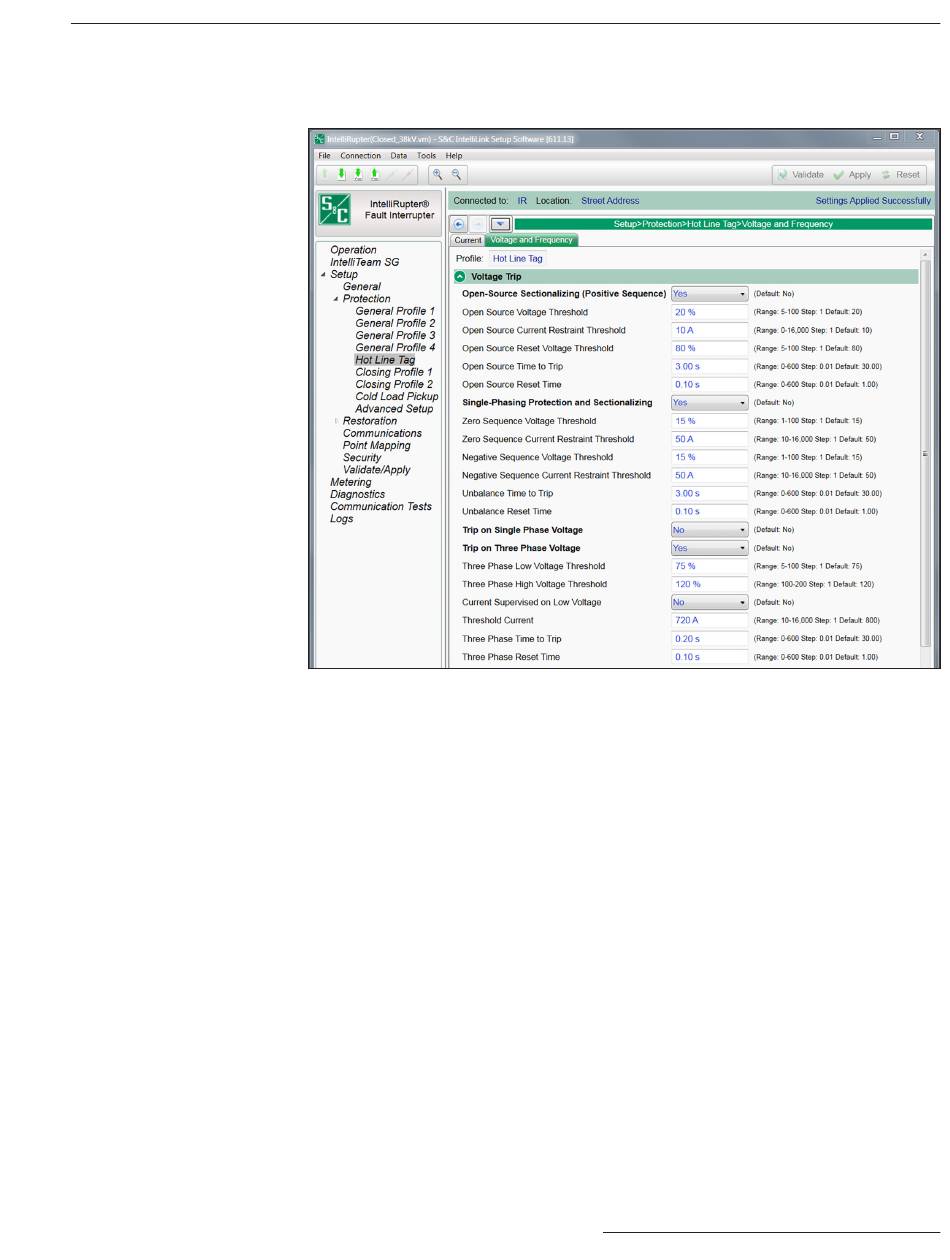Select Communications in the tree
Viewport: 950px width, 1260px height.
pos(382,433)
